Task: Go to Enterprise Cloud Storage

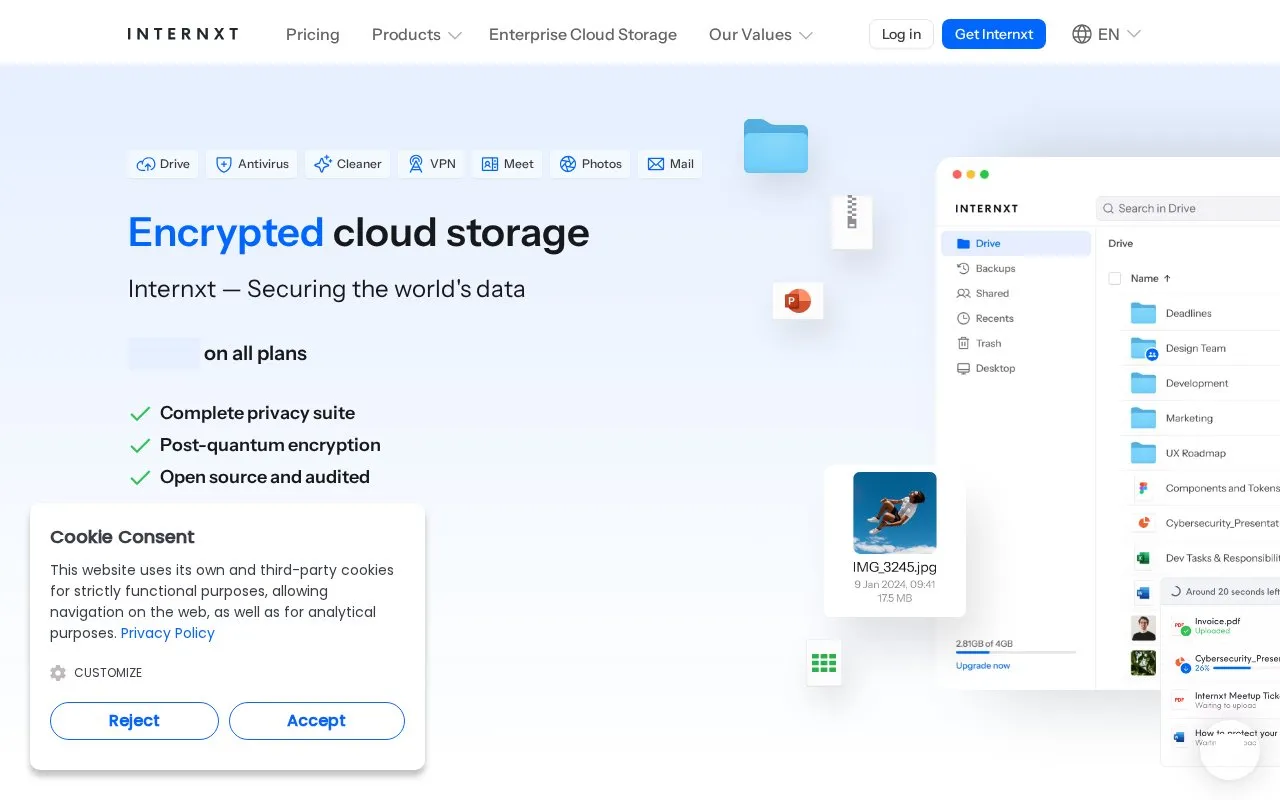Action: (x=583, y=34)
